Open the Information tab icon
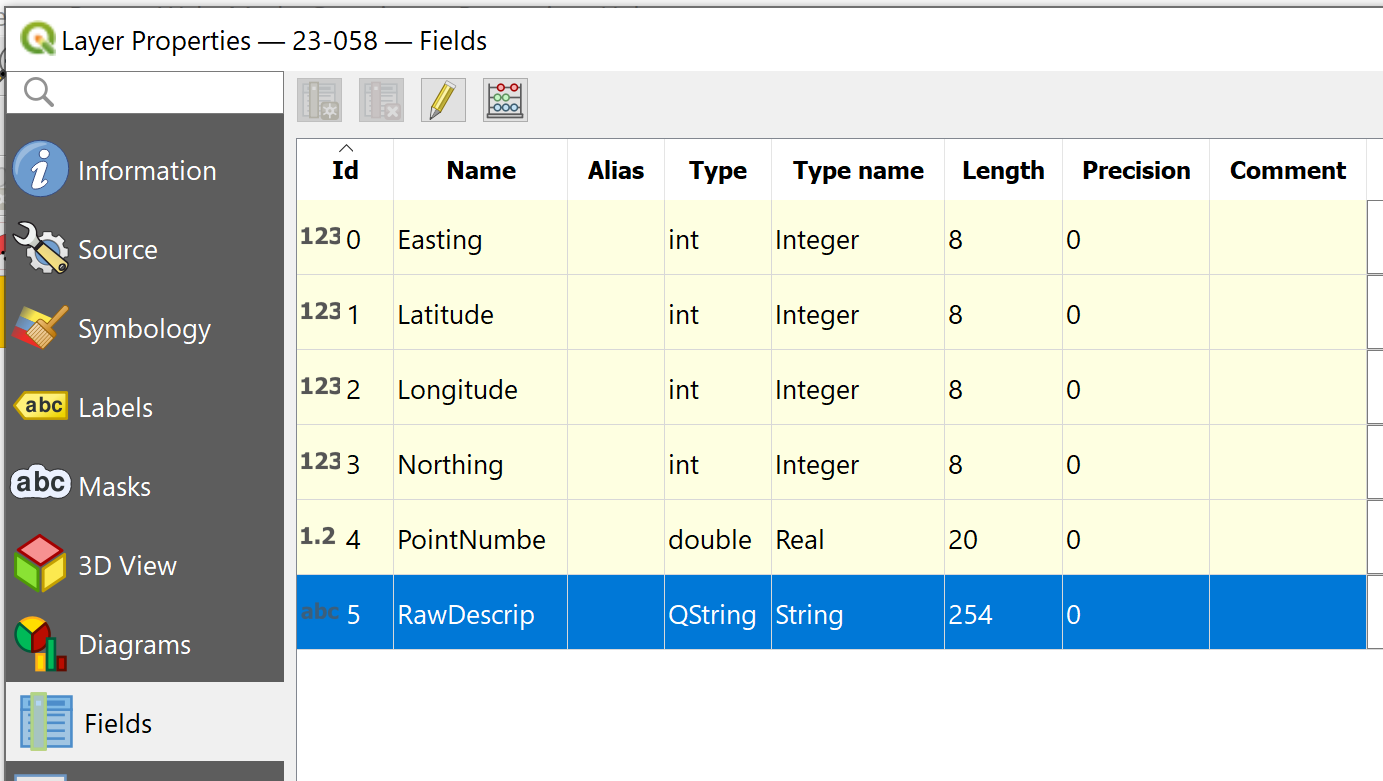The height and width of the screenshot is (781, 1383). pyautogui.click(x=40, y=170)
